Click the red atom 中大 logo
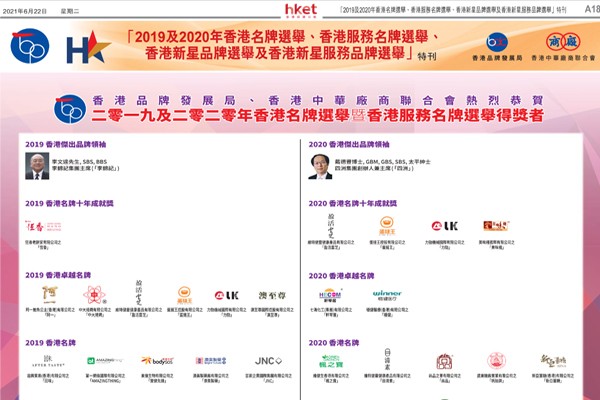Image resolution: width=600 pixels, height=400 pixels. pos(95,295)
